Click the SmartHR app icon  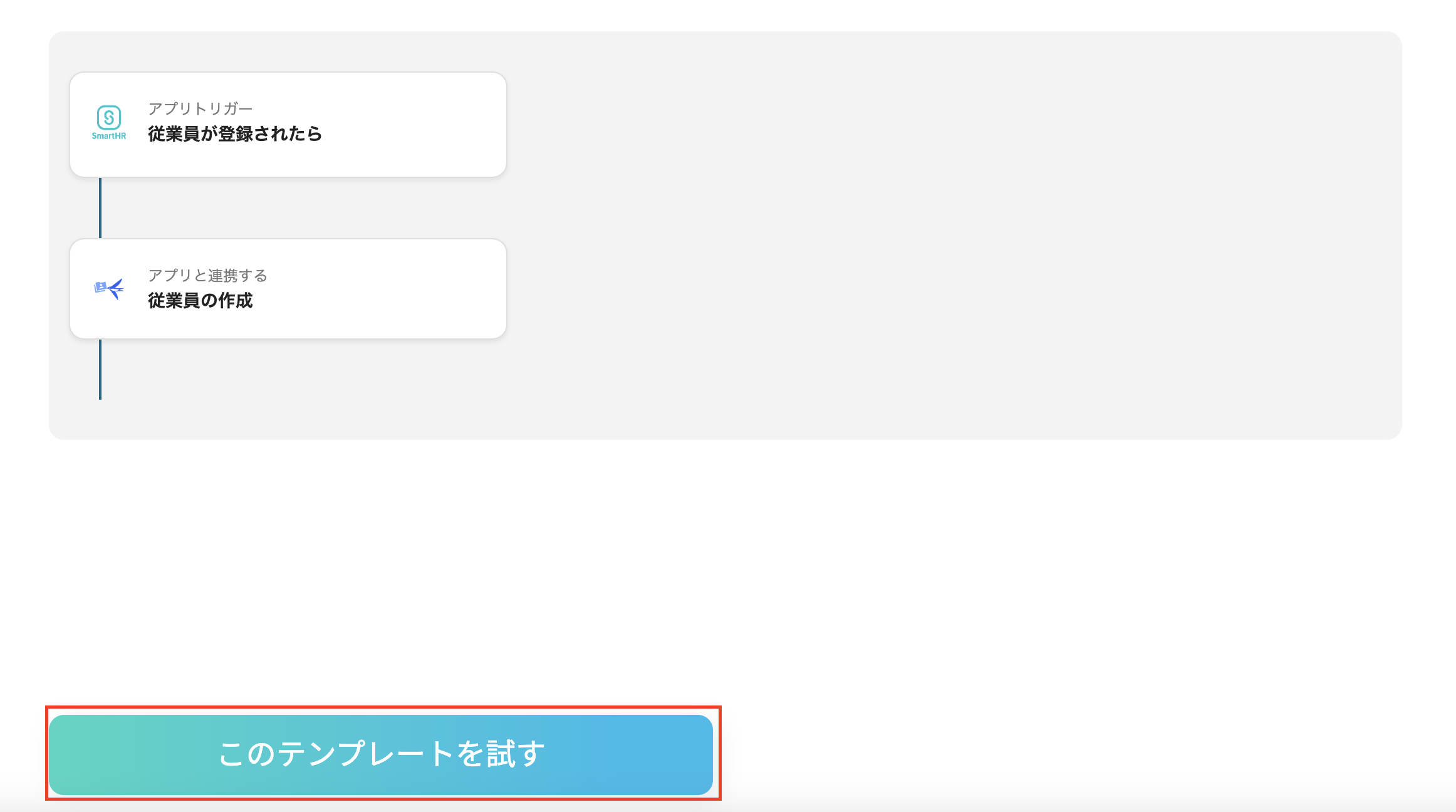tap(108, 121)
